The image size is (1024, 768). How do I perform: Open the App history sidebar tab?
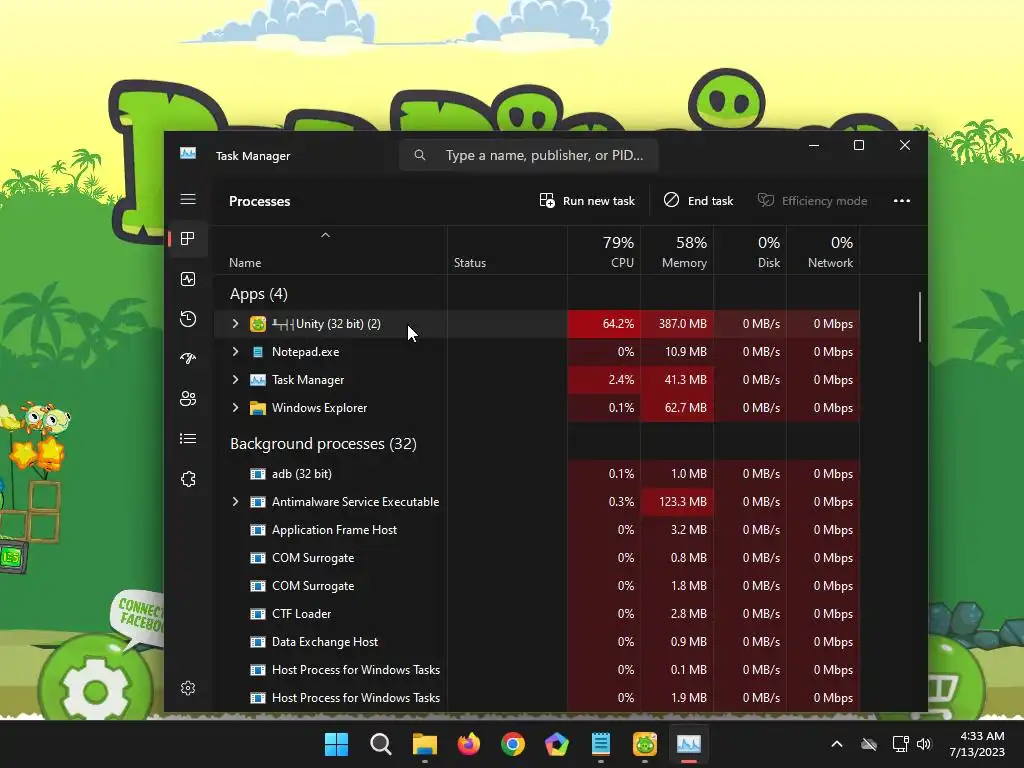tap(188, 319)
